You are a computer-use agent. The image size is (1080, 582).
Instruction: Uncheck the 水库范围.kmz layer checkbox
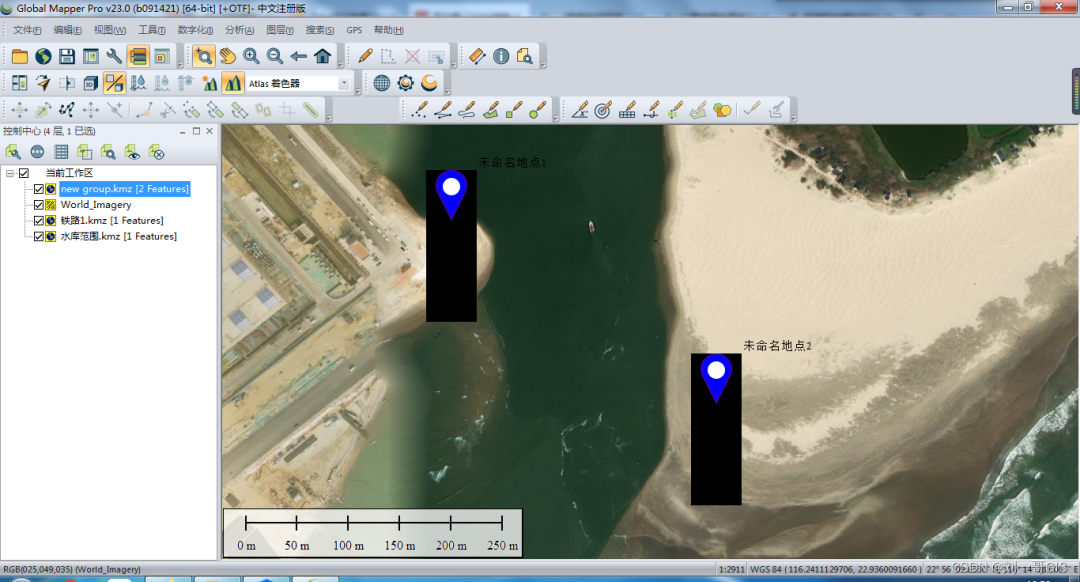(x=39, y=236)
